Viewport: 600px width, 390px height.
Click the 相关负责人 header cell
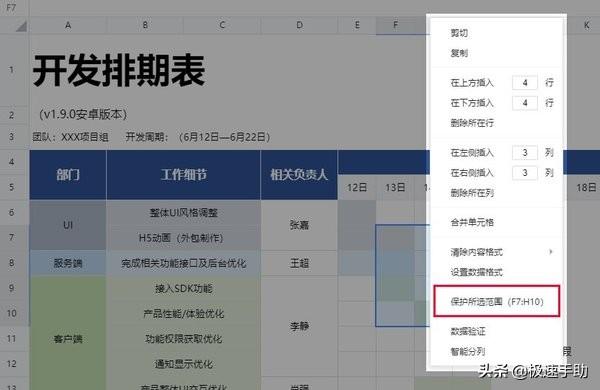point(299,175)
